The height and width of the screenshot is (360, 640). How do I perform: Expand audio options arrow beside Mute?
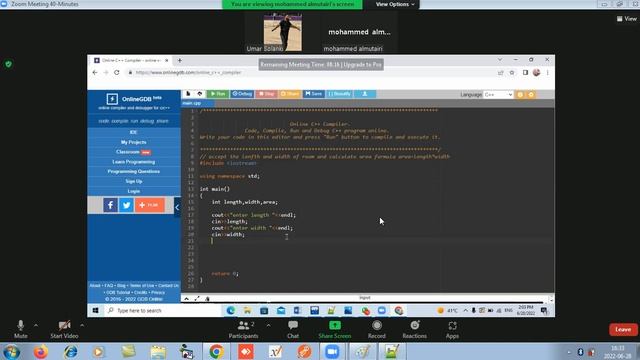pyautogui.click(x=36, y=325)
